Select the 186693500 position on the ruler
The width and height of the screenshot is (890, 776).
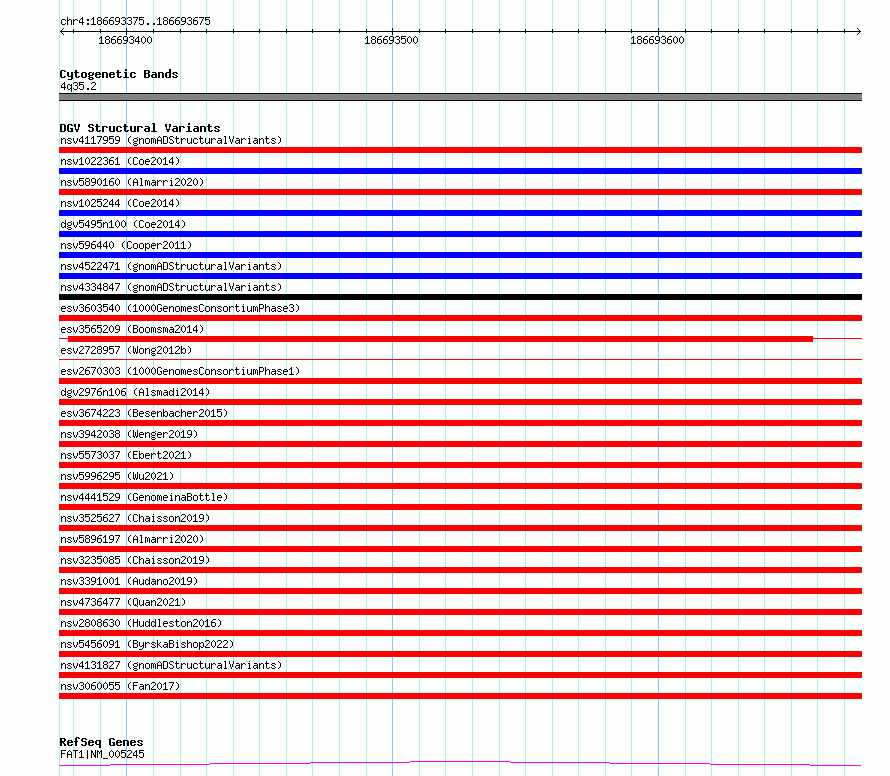[x=391, y=40]
